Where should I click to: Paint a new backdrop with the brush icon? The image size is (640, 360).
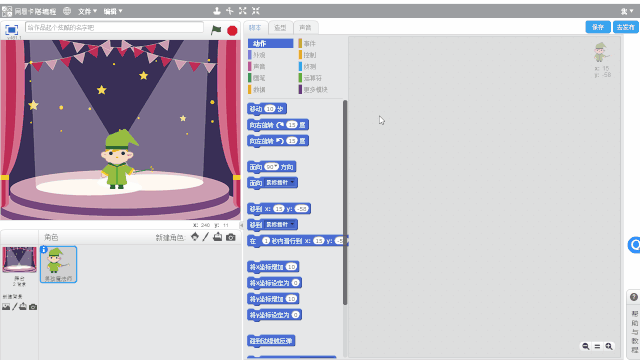click(x=15, y=307)
